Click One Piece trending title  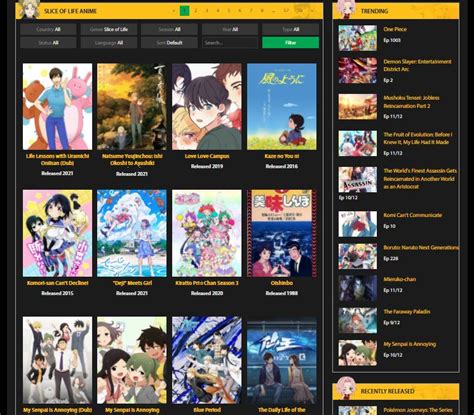coord(395,29)
